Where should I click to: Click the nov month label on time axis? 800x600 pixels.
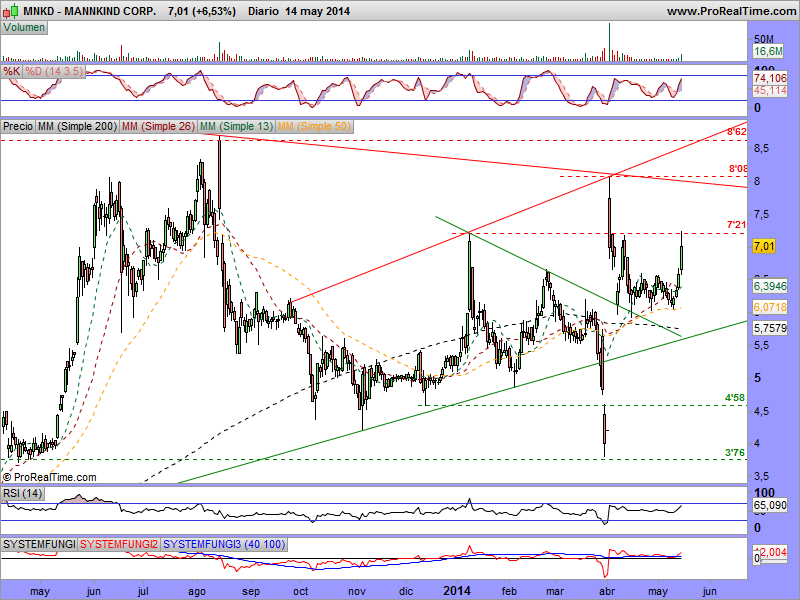357,591
